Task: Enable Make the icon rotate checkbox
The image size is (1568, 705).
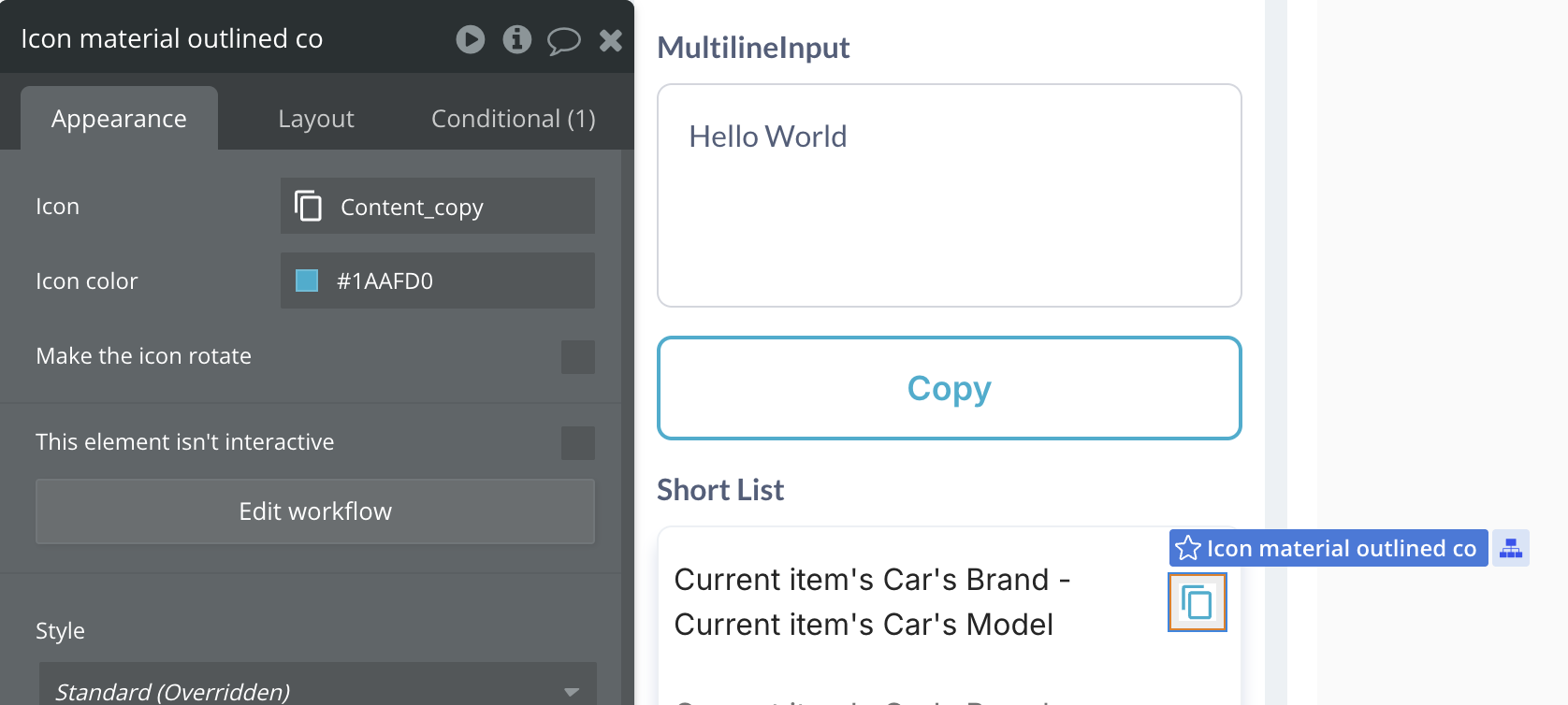Action: point(577,356)
